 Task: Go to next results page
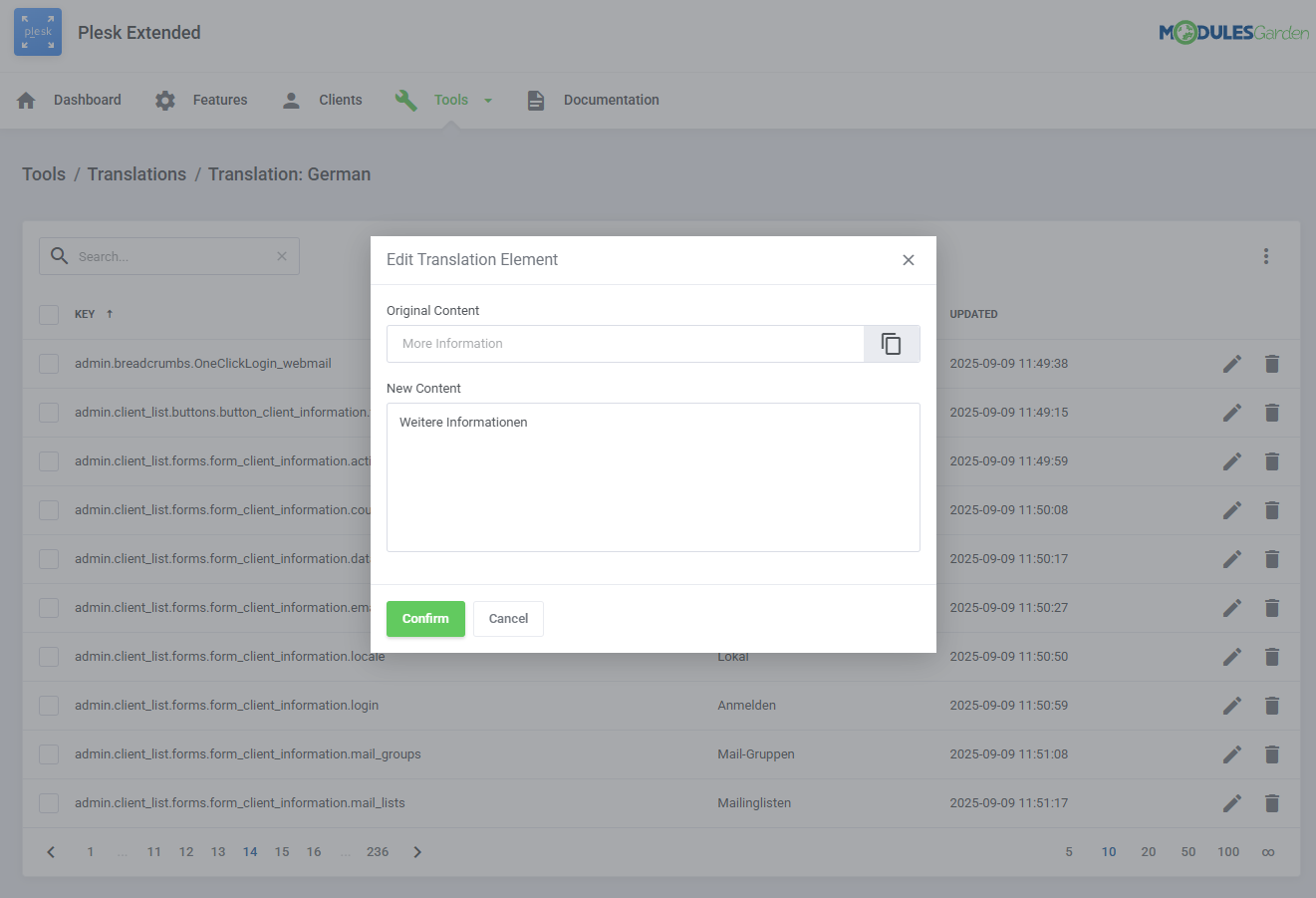coord(417,851)
